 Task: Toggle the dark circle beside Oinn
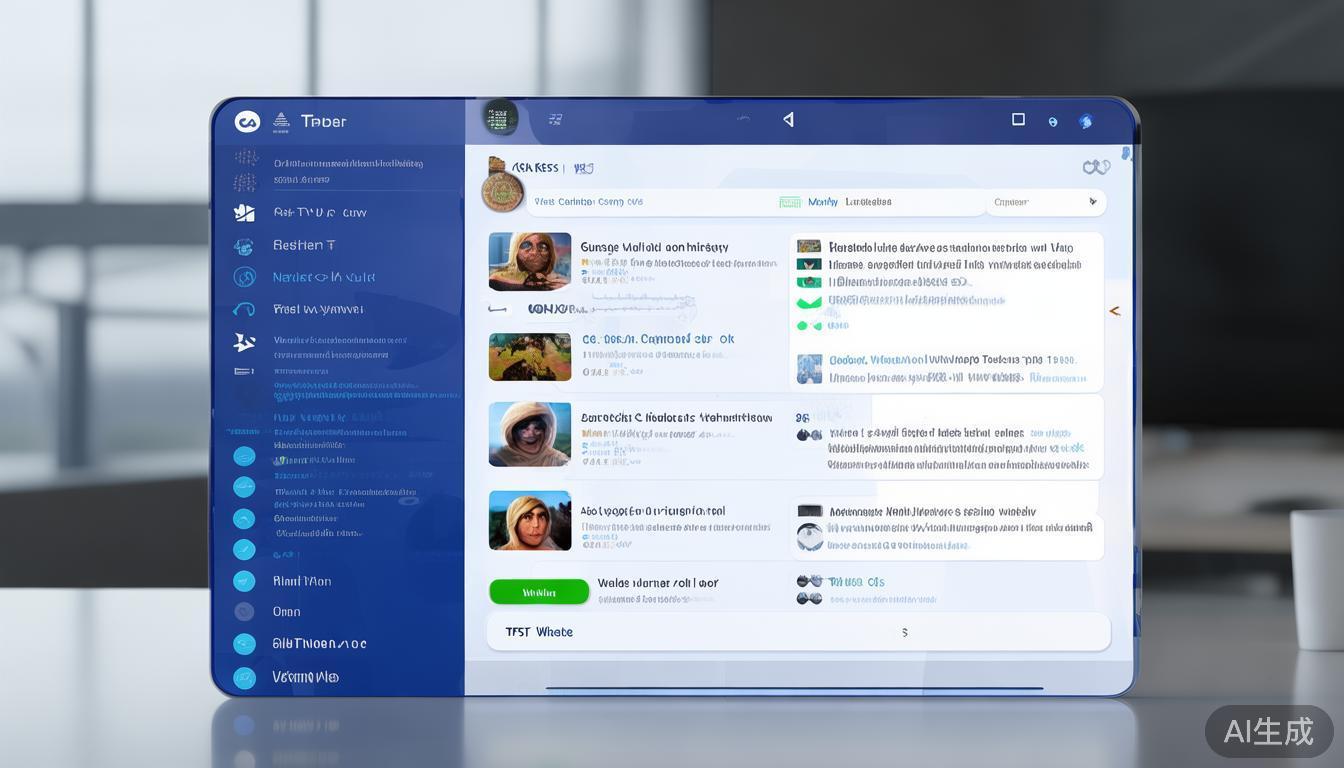pos(244,611)
